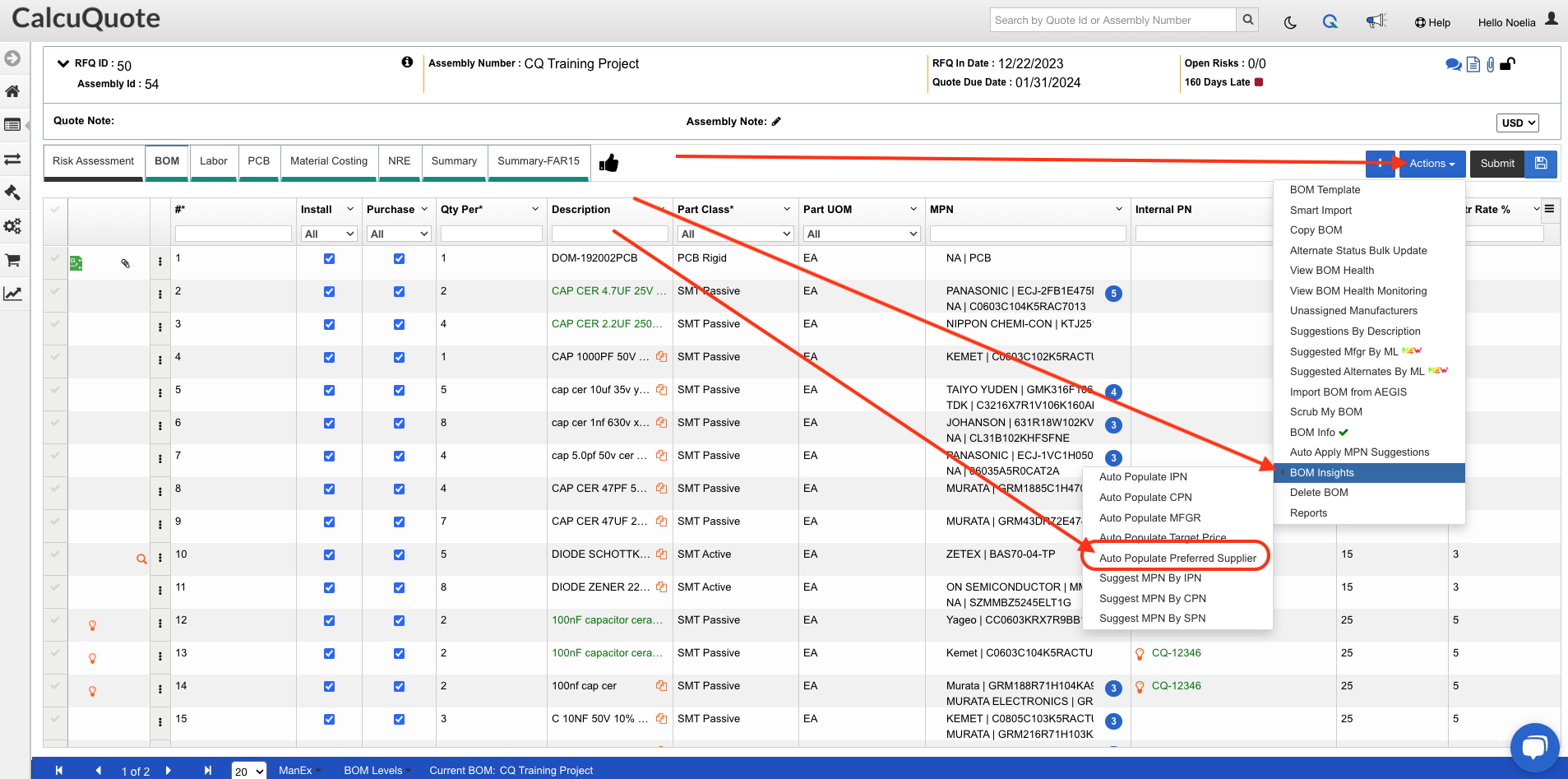Screen dimensions: 1568x779
Task: Open the USD currency dropdown
Action: [1517, 123]
